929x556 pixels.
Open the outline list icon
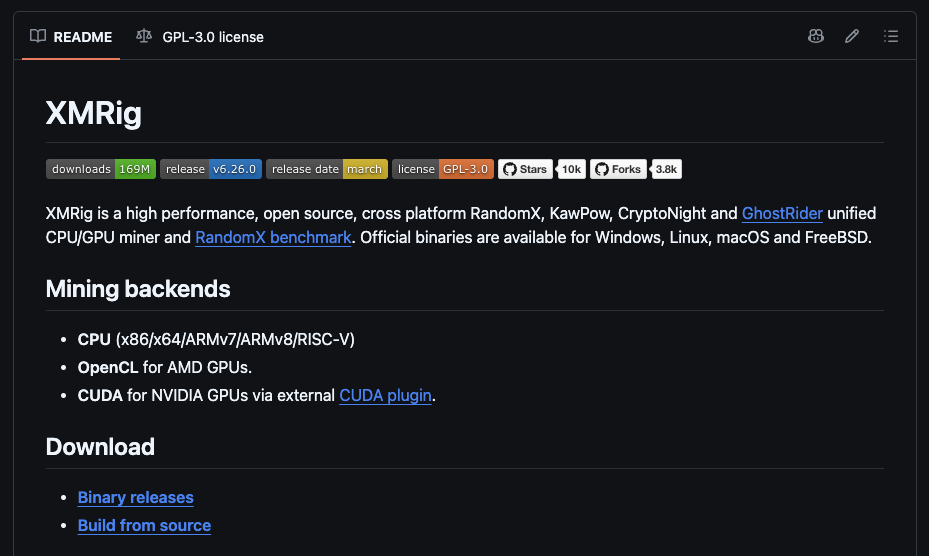tap(890, 36)
